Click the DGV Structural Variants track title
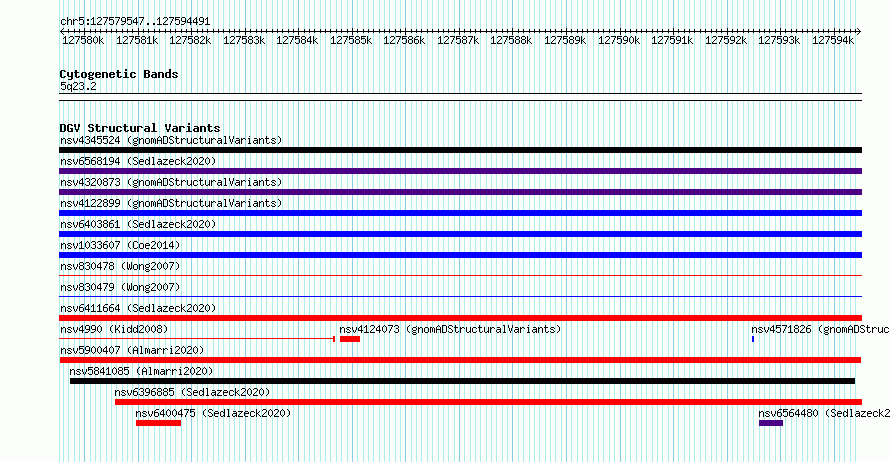 [140, 128]
